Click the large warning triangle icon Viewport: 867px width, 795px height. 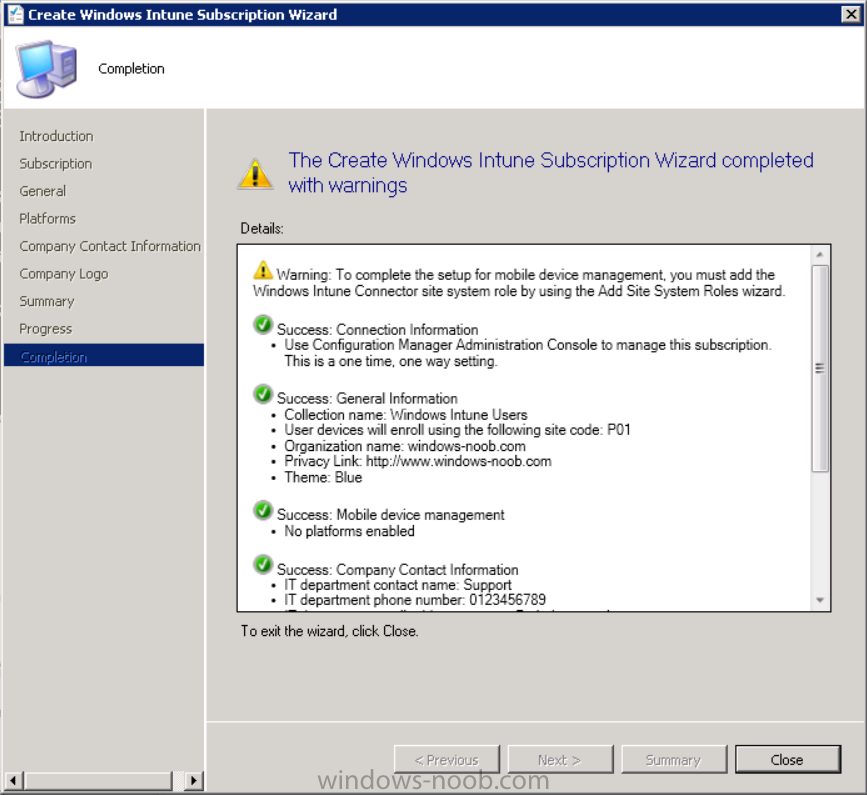click(x=255, y=174)
